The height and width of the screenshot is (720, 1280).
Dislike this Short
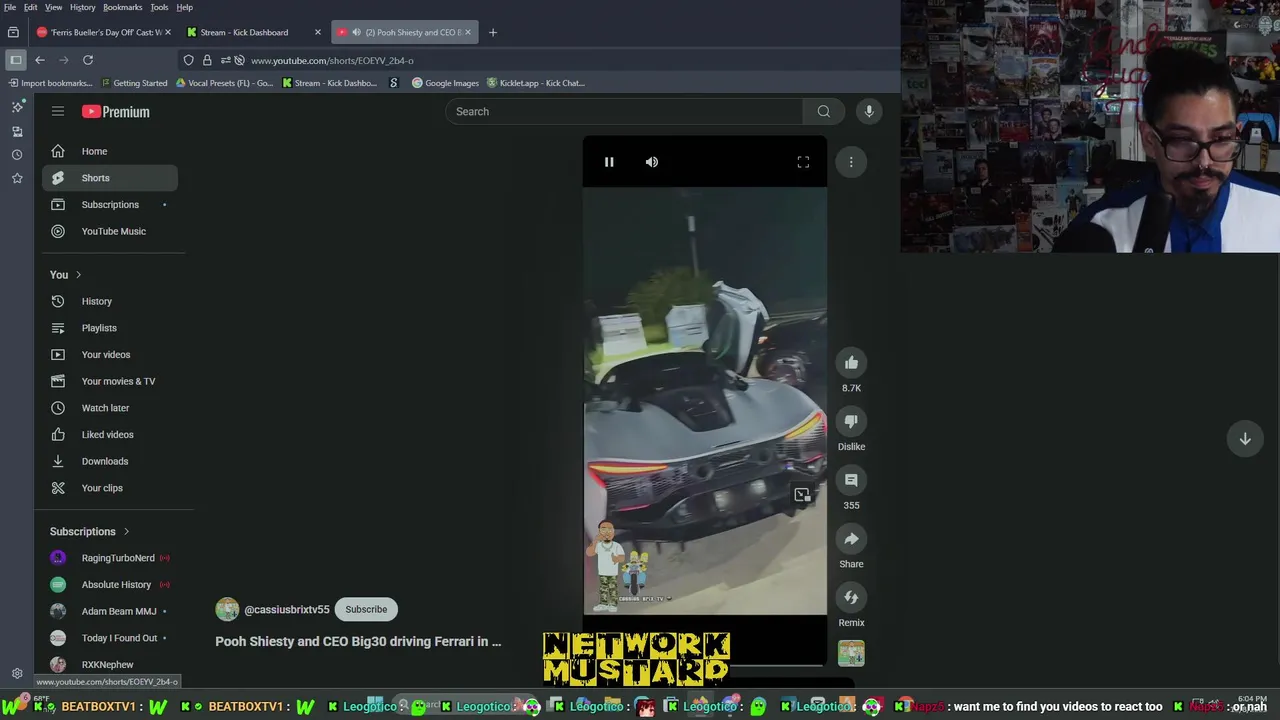[x=851, y=422]
